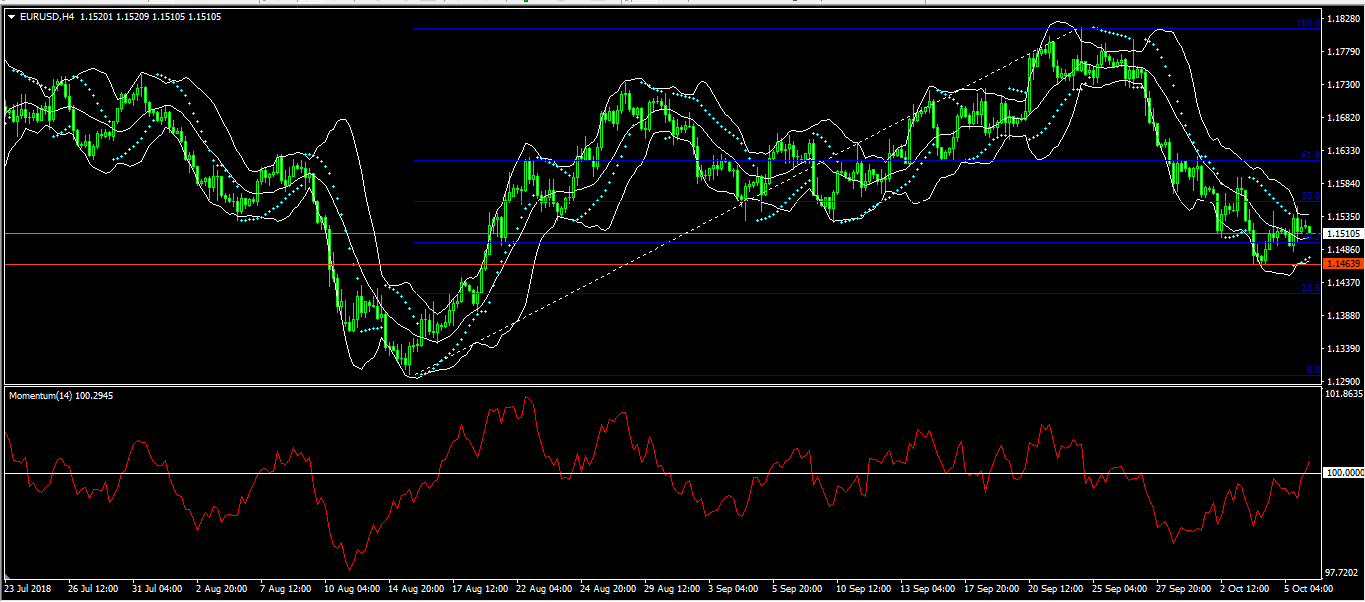This screenshot has width=1365, height=602.
Task: Click Momentum scale value 97.7202
Action: (1341, 573)
